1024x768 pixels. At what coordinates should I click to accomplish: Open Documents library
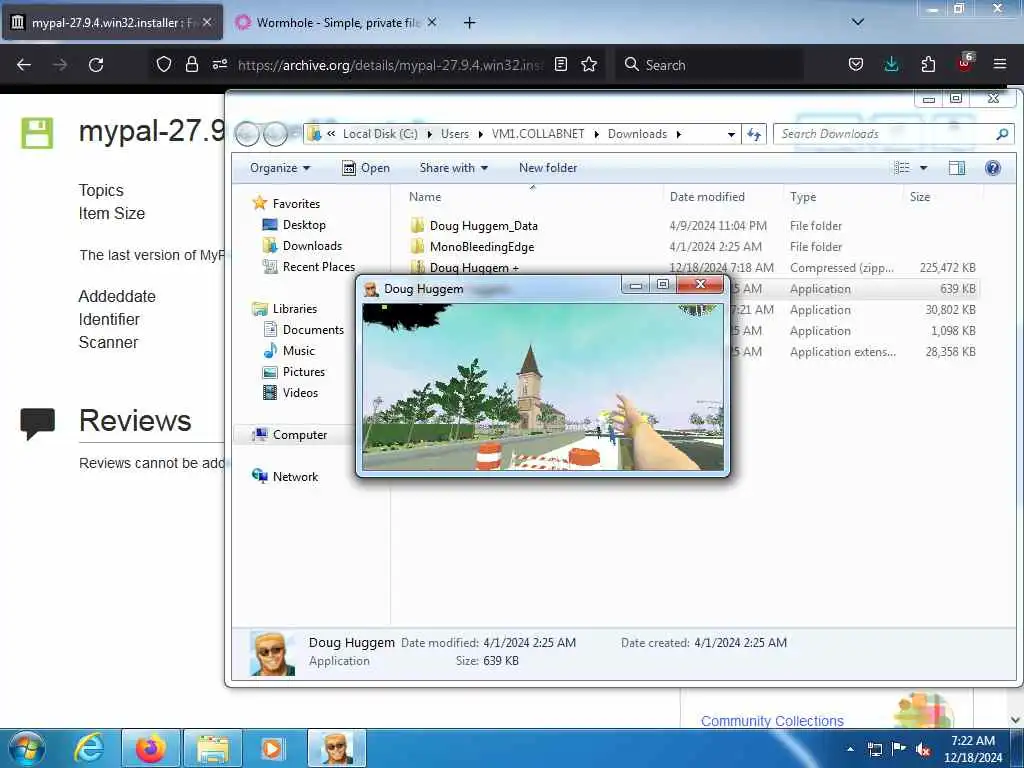tap(313, 330)
